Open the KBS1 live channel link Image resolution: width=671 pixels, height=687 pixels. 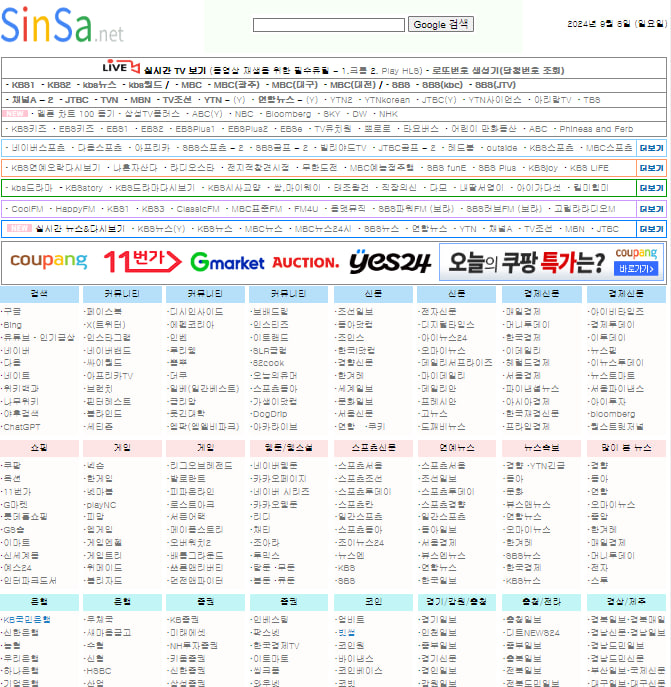[23, 85]
